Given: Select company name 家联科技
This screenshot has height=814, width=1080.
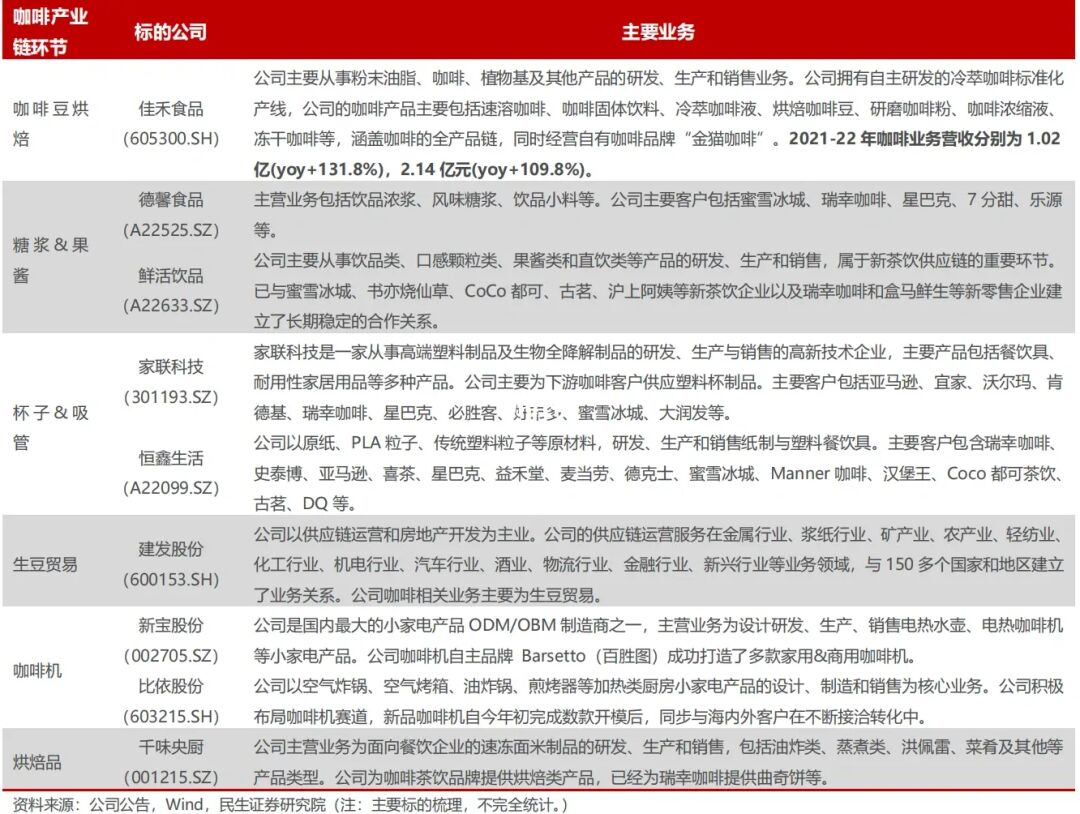Looking at the screenshot, I should pyautogui.click(x=171, y=366).
